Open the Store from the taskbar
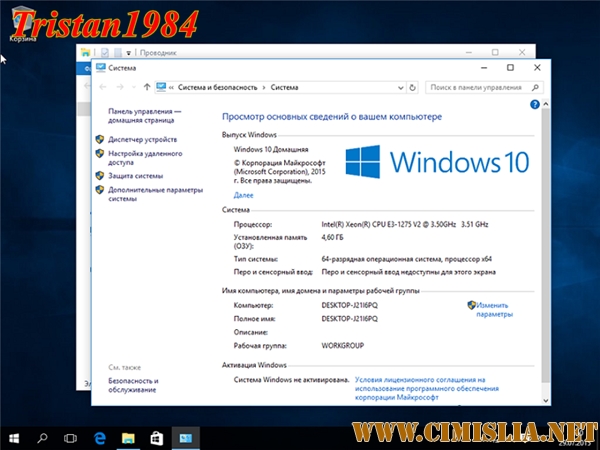 (x=157, y=438)
